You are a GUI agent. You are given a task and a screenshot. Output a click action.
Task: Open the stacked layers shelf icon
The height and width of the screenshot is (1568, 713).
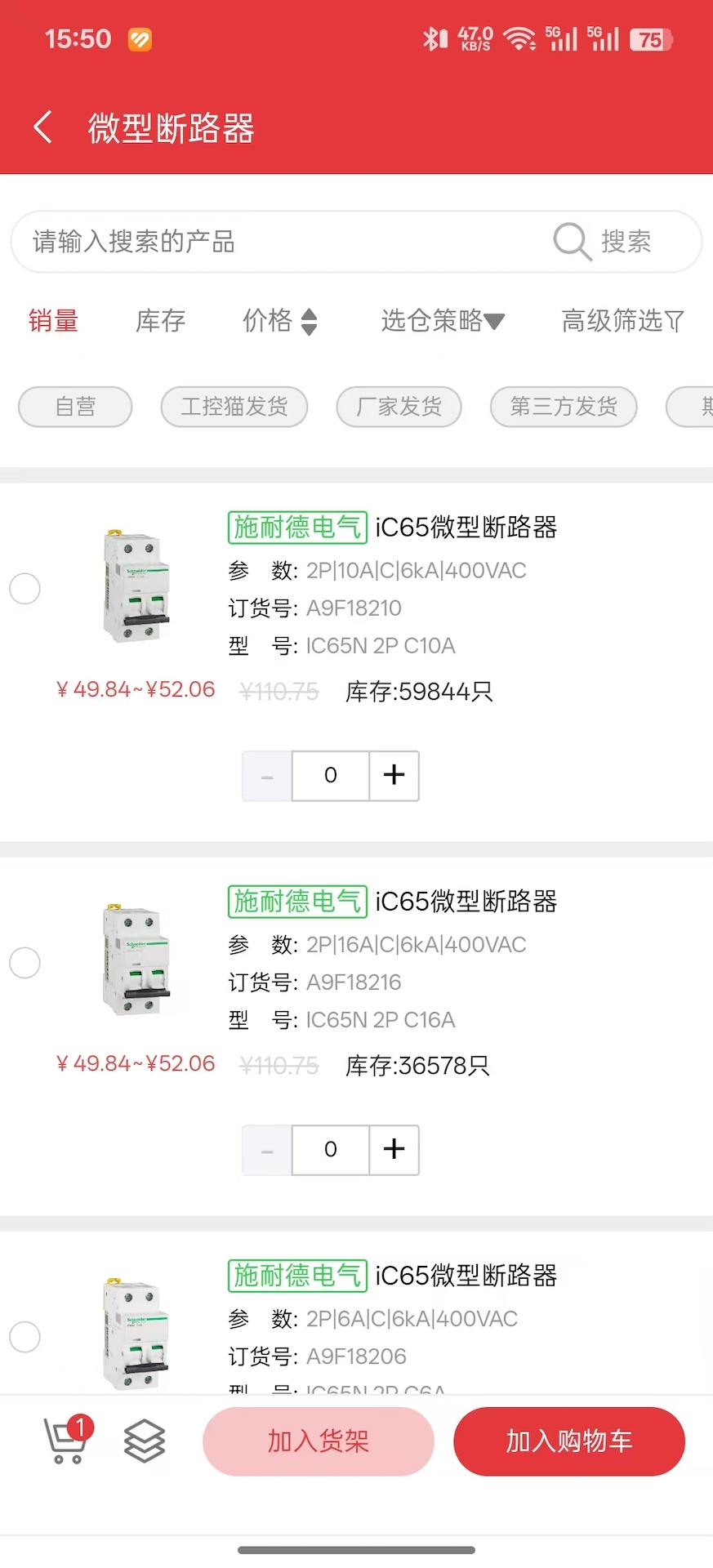pos(145,1441)
